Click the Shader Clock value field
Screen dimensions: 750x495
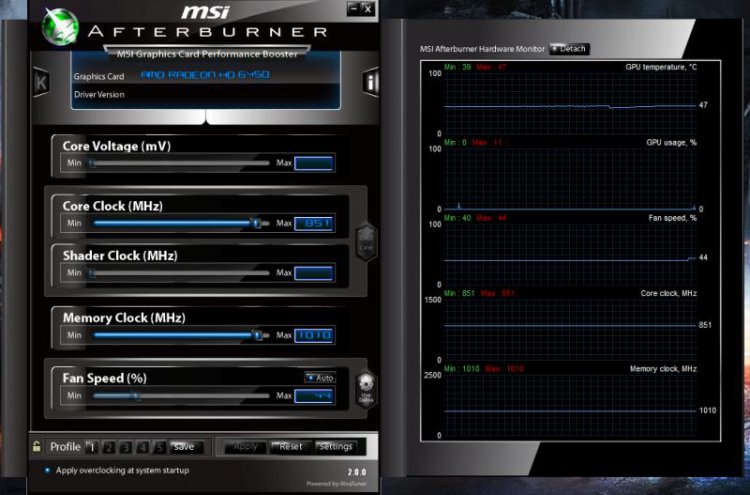click(x=314, y=273)
